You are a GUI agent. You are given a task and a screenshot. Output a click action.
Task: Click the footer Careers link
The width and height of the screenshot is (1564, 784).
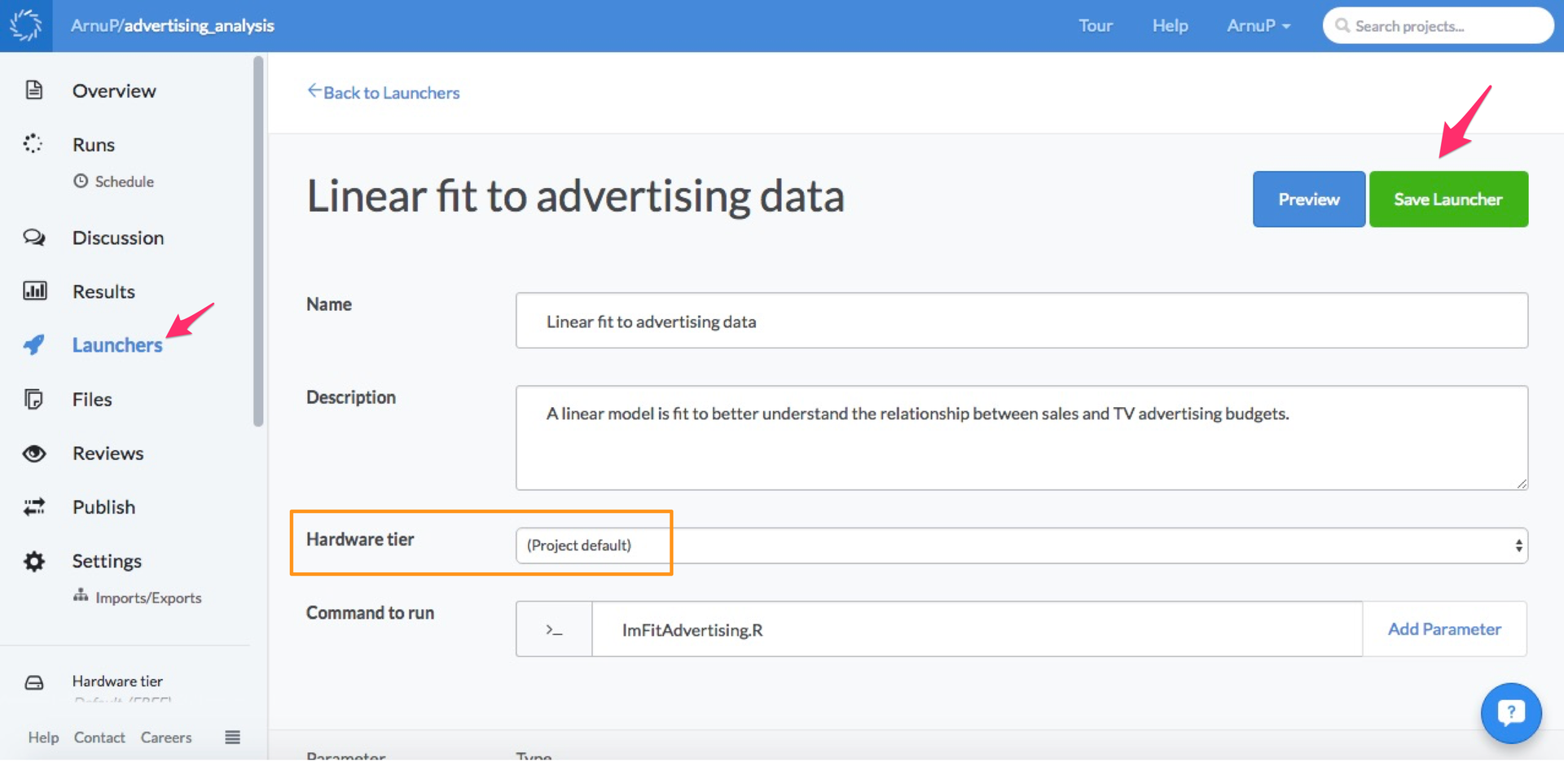(166, 738)
